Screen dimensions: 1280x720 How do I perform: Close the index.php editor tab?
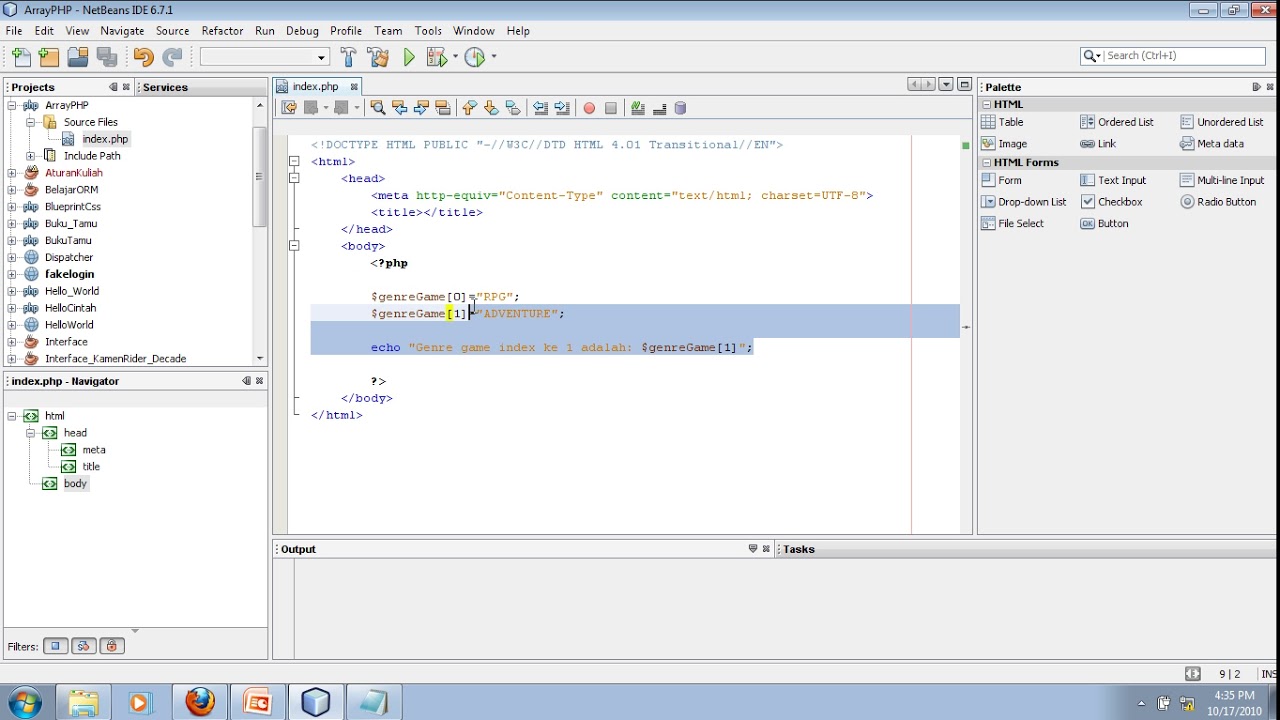tap(354, 87)
